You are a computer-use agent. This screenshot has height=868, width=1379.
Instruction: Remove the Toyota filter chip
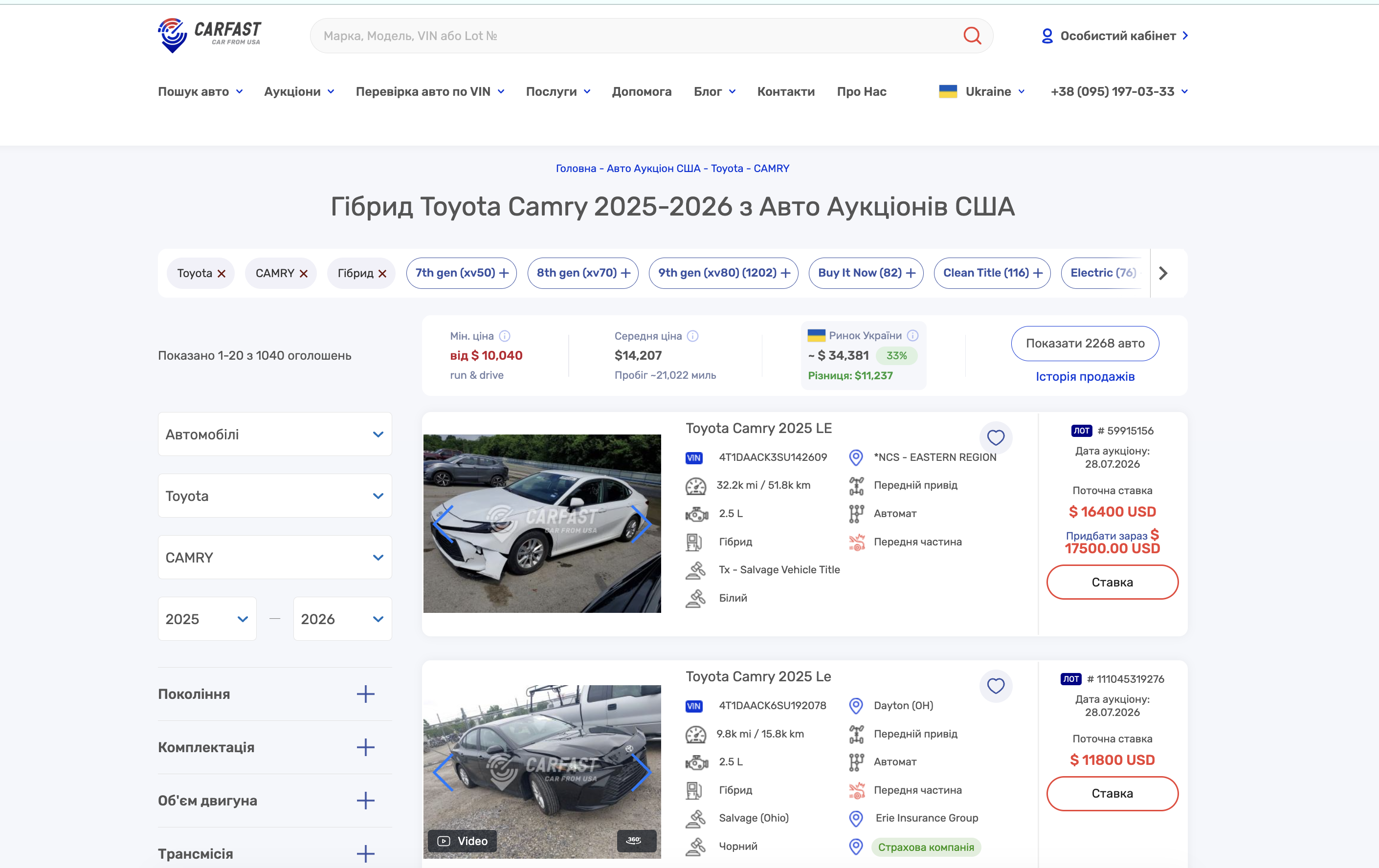tap(222, 274)
